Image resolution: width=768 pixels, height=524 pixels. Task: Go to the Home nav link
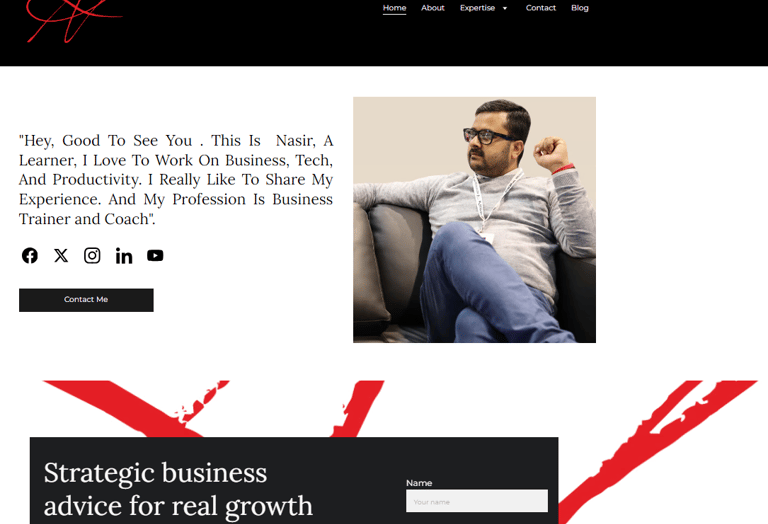pyautogui.click(x=394, y=8)
